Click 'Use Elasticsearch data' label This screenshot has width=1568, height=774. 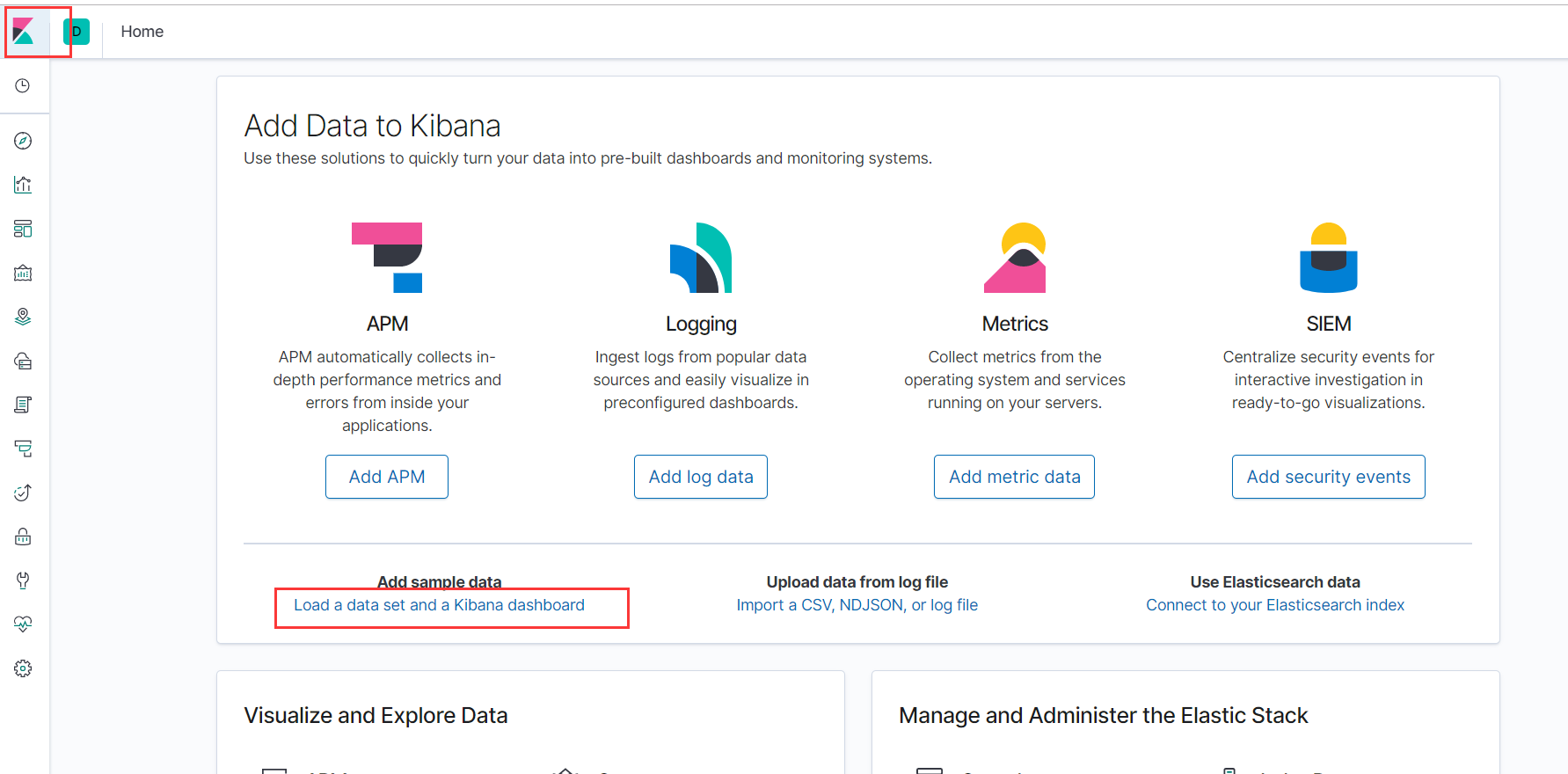pos(1275,582)
